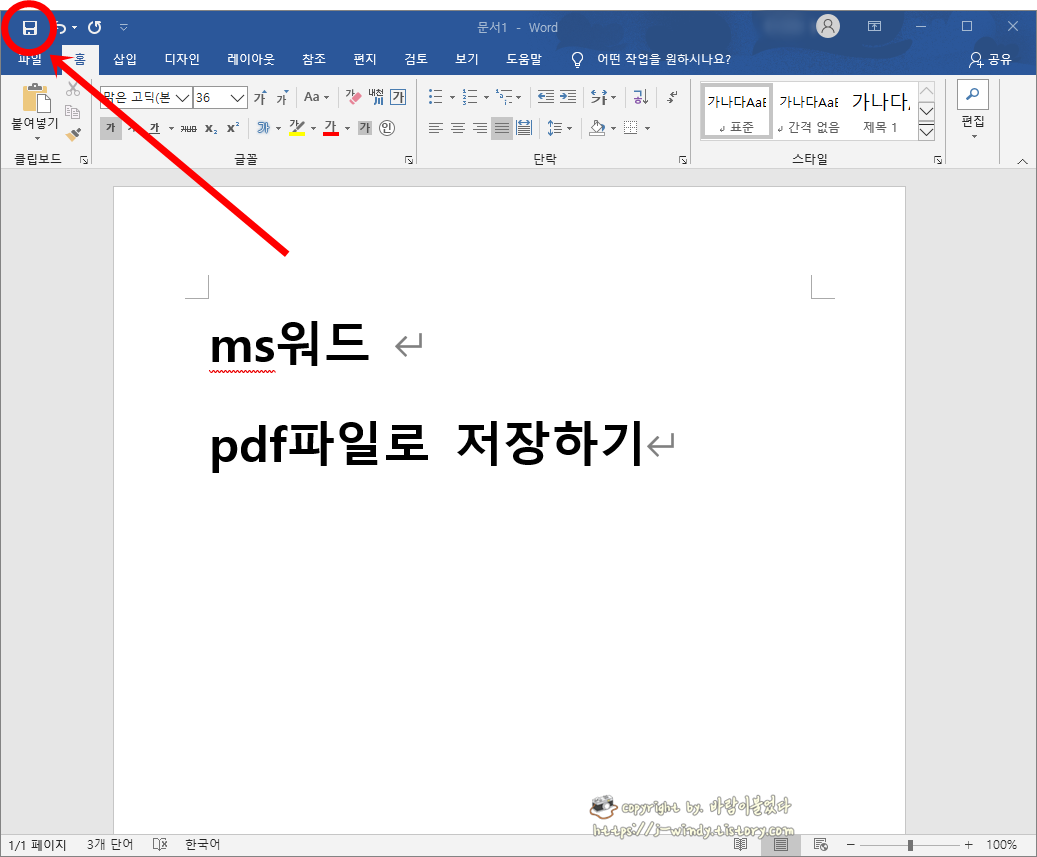The image size is (1037, 857).
Task: Click the Ribbon Display Options icon
Action: [x=874, y=26]
